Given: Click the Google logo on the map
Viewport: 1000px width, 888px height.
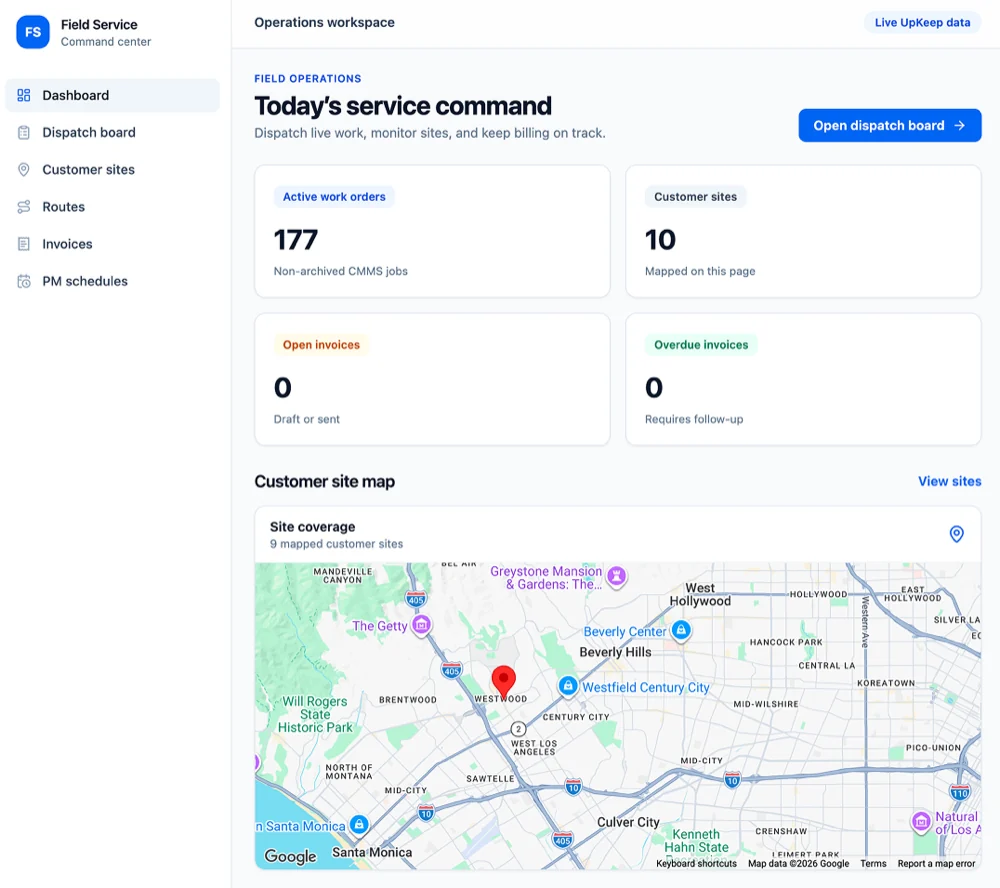Looking at the screenshot, I should point(290,855).
